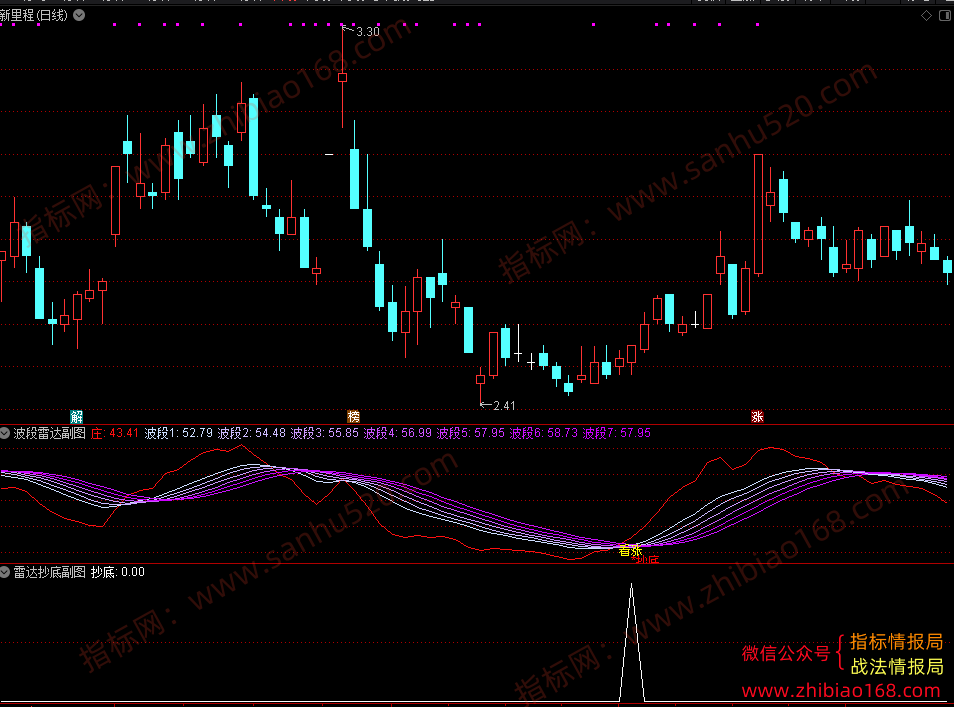Click the 抄底: 0.00 value

pyautogui.click(x=118, y=572)
